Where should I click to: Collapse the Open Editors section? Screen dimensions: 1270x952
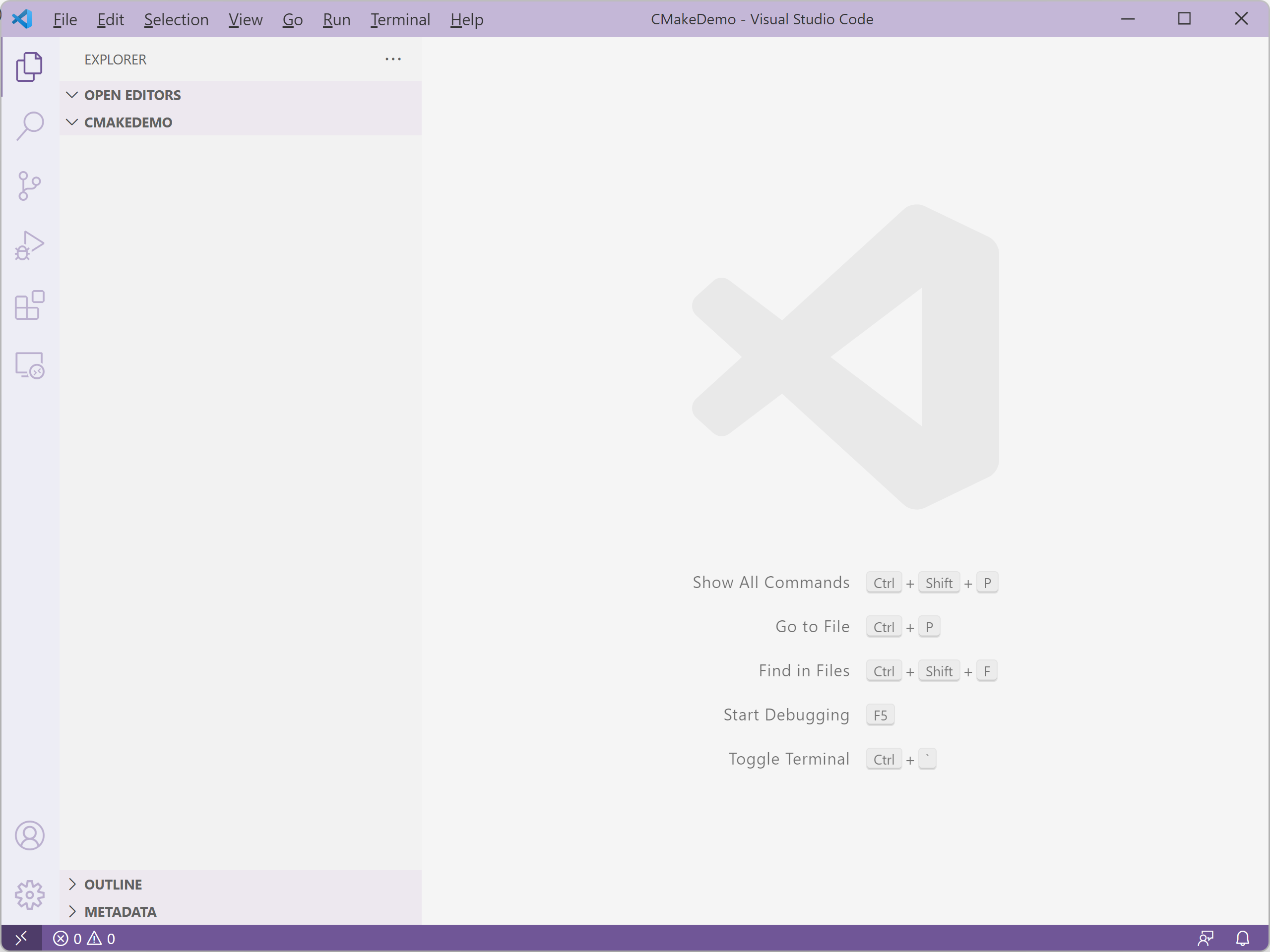(241, 95)
